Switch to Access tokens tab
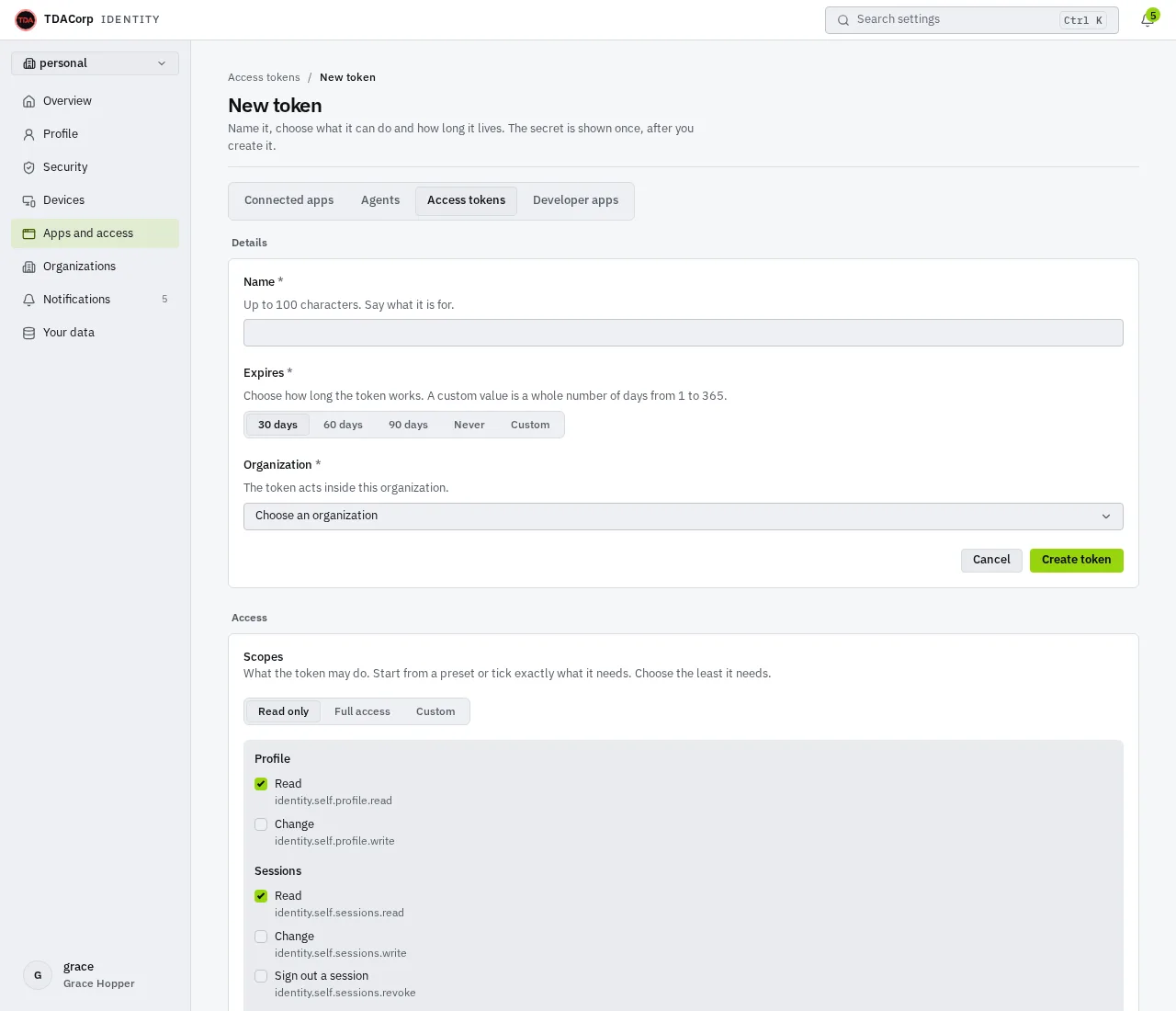The image size is (1176, 1011). (x=466, y=200)
